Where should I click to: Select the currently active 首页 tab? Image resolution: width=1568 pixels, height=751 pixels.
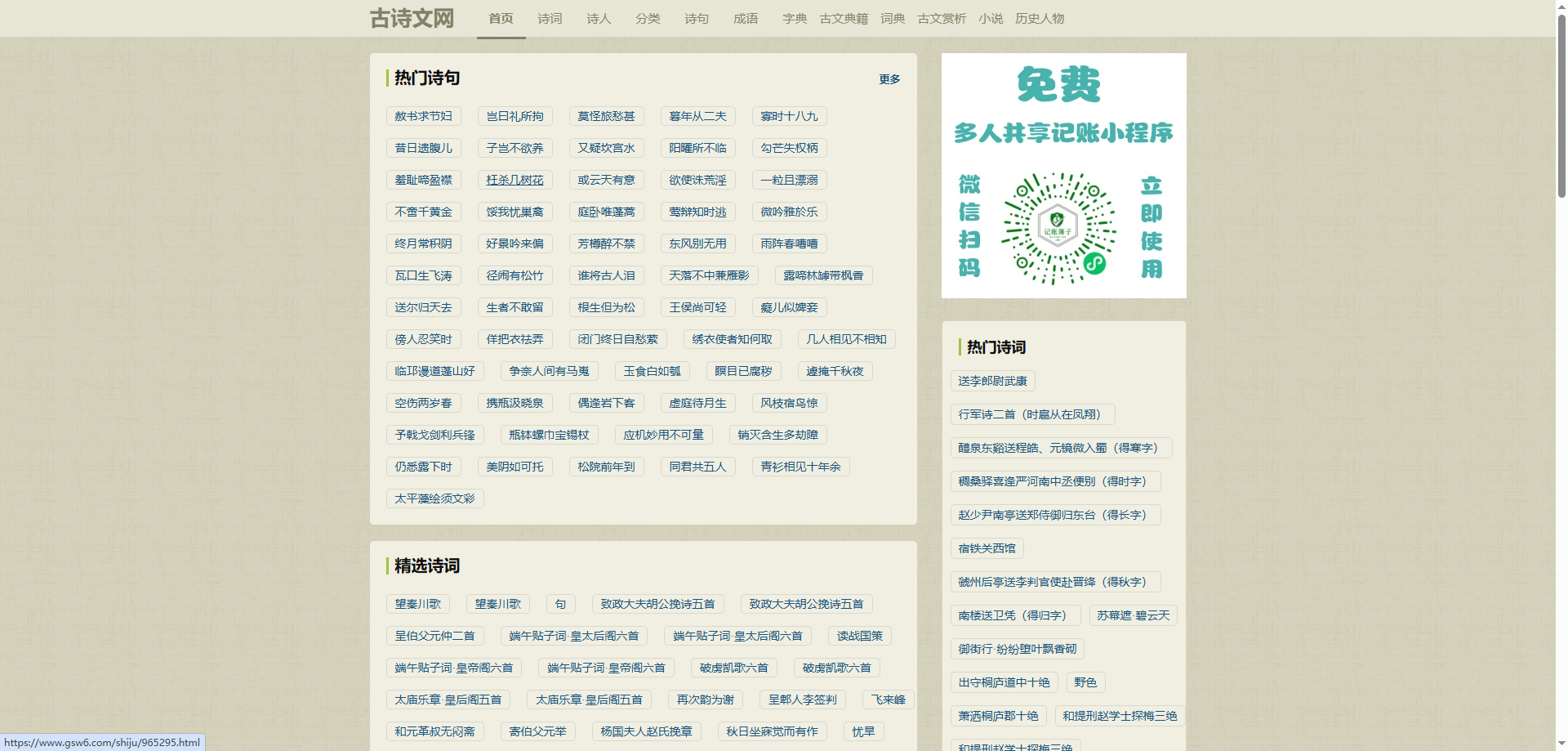pos(501,18)
